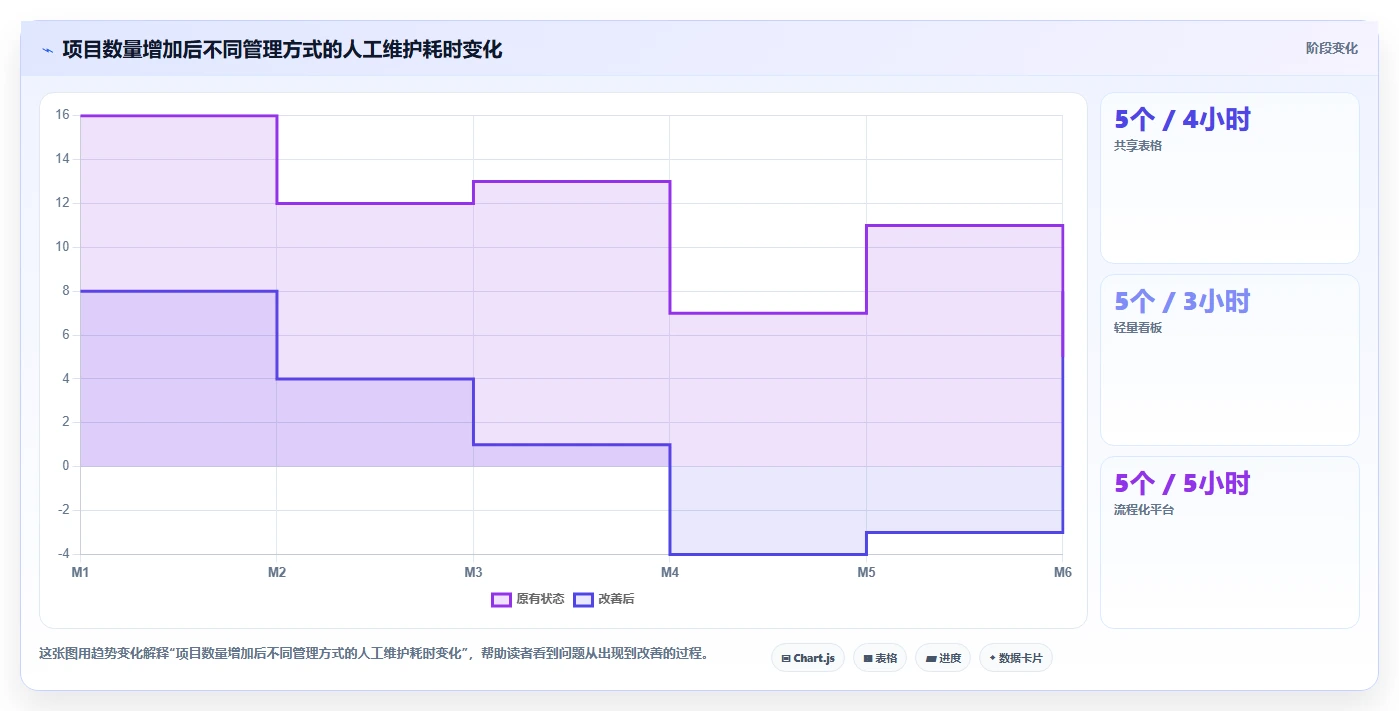Click the y-axis value -4
Screen dimensions: 1399x711
click(x=63, y=554)
